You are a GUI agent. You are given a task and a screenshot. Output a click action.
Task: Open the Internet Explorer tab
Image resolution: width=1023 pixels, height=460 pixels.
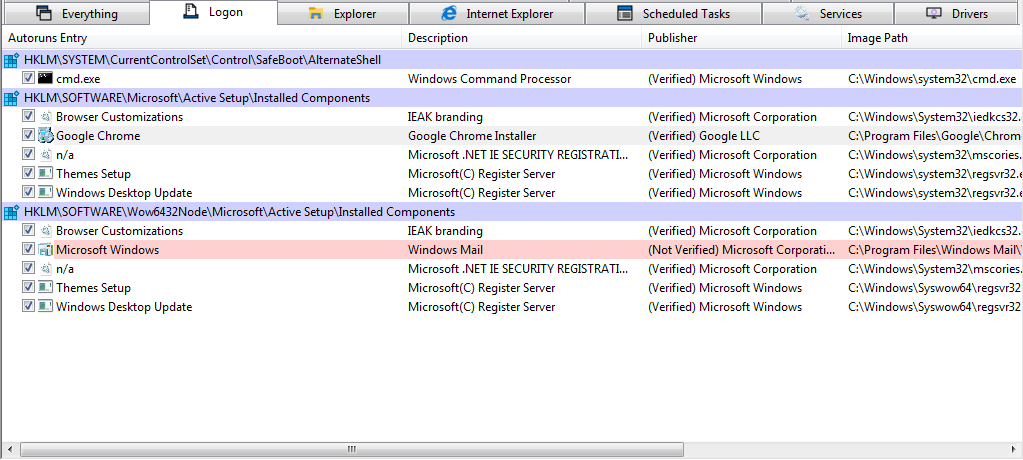(x=496, y=13)
